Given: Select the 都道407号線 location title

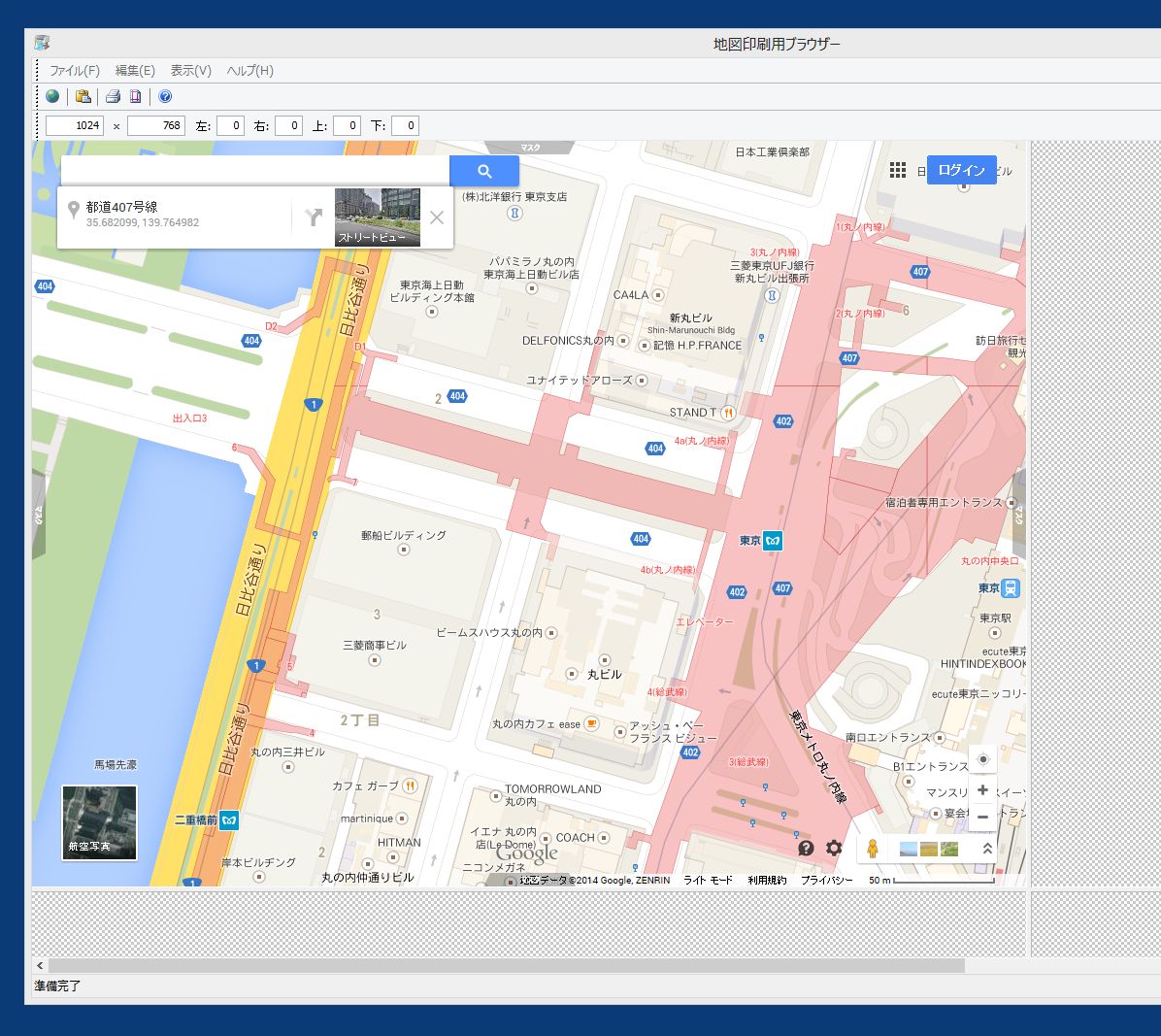Looking at the screenshot, I should (121, 207).
